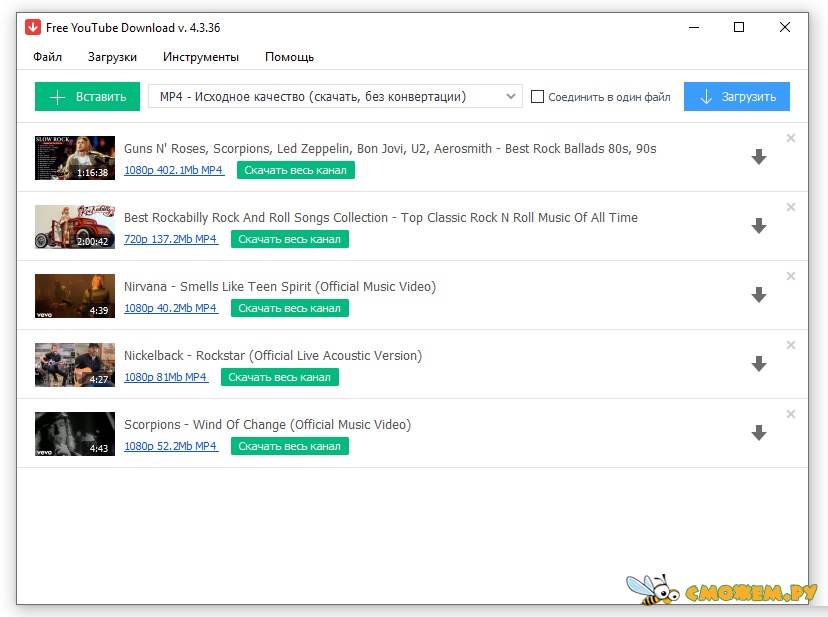
Task: Click the Slow Rock thumbnail with 1:16:38 duration
Action: click(75, 158)
